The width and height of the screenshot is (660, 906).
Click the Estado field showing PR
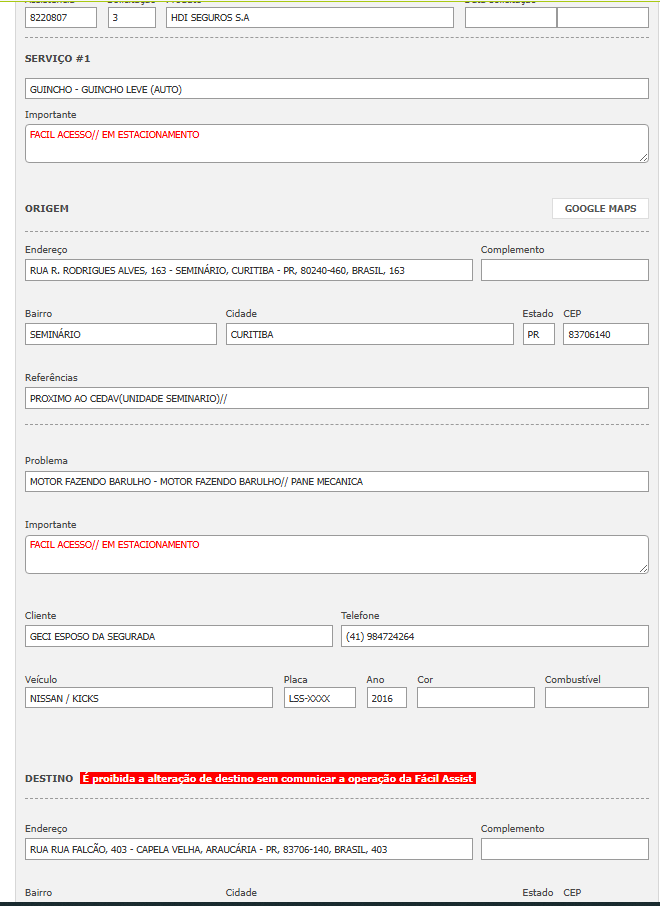(x=538, y=334)
